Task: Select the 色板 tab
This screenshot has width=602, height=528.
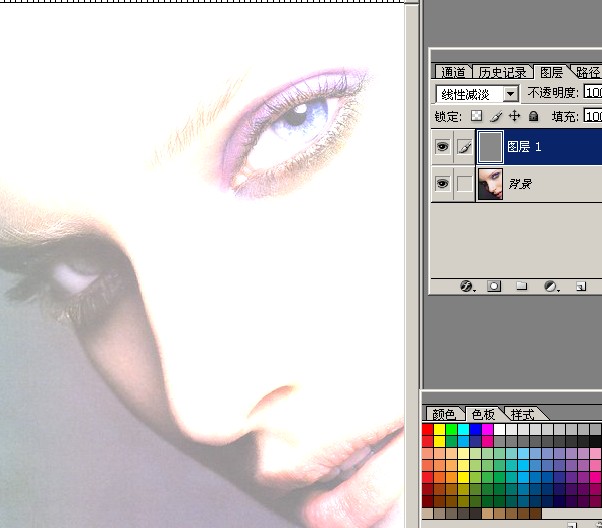Action: point(483,414)
